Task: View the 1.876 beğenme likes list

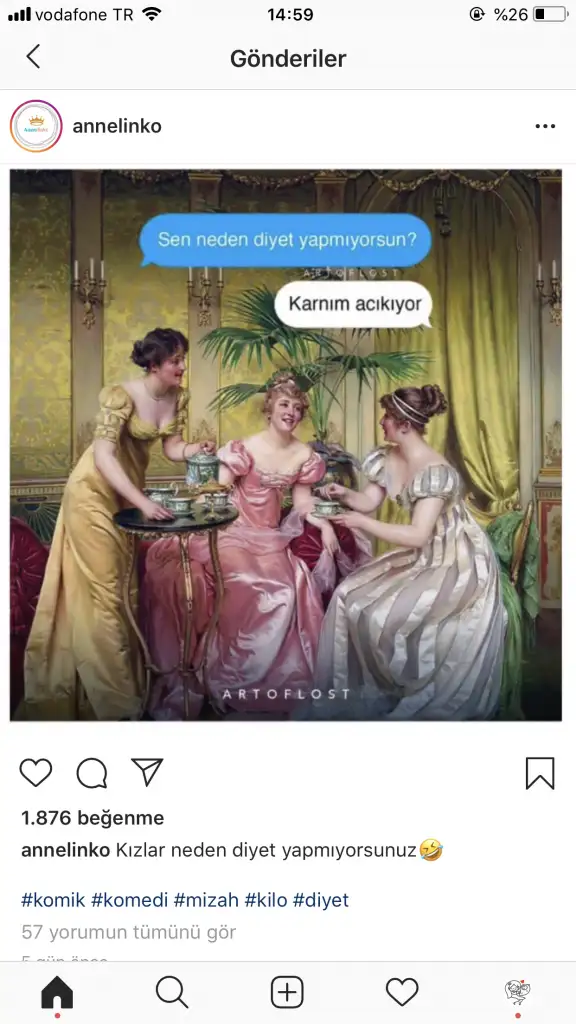Action: click(x=93, y=818)
